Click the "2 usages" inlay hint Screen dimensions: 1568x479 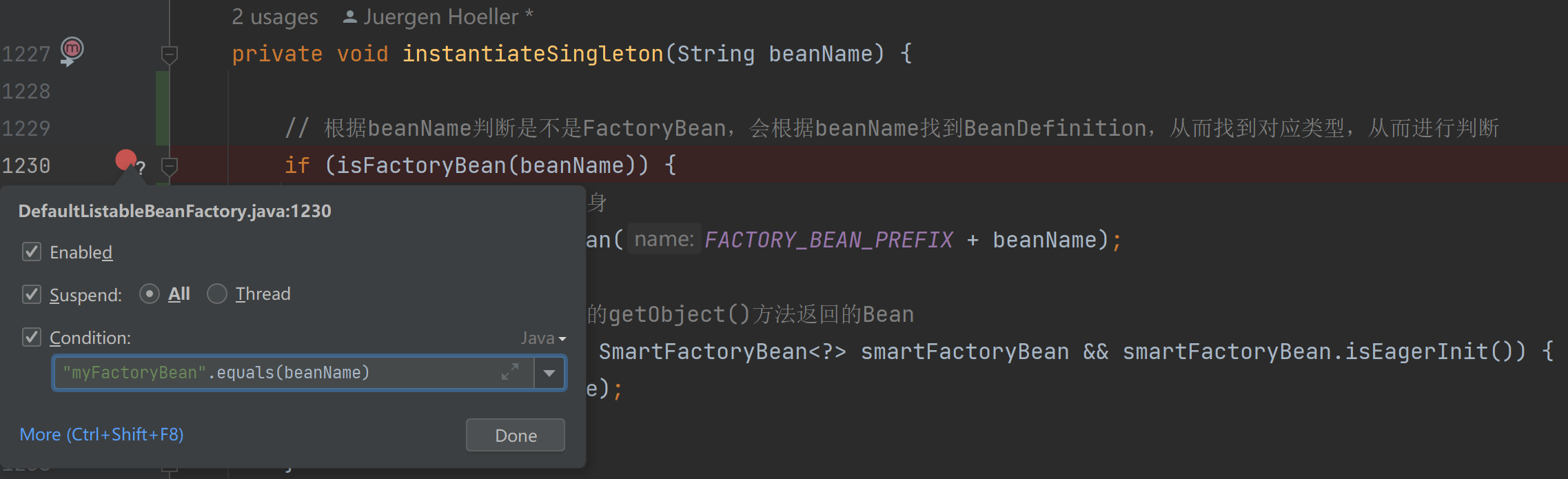pyautogui.click(x=274, y=17)
